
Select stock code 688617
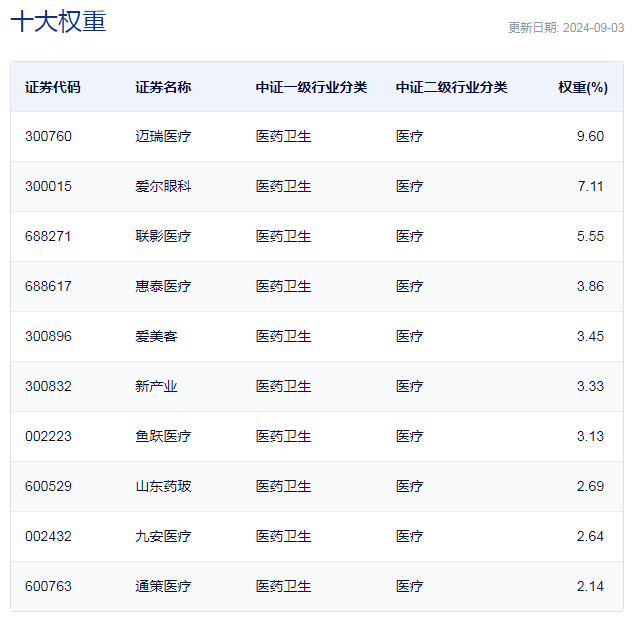(x=48, y=286)
